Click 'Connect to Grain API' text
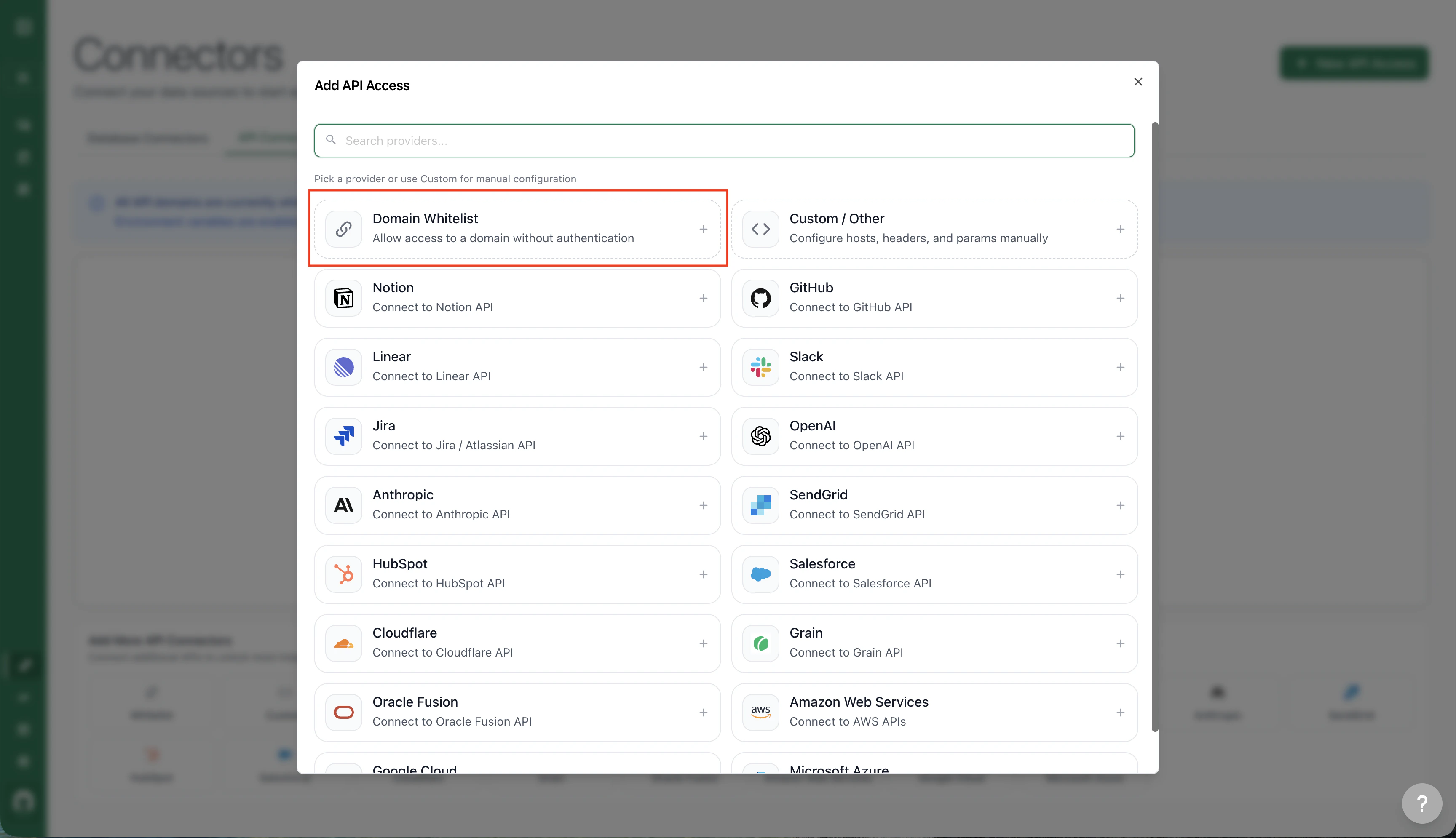This screenshot has height=838, width=1456. 846,653
